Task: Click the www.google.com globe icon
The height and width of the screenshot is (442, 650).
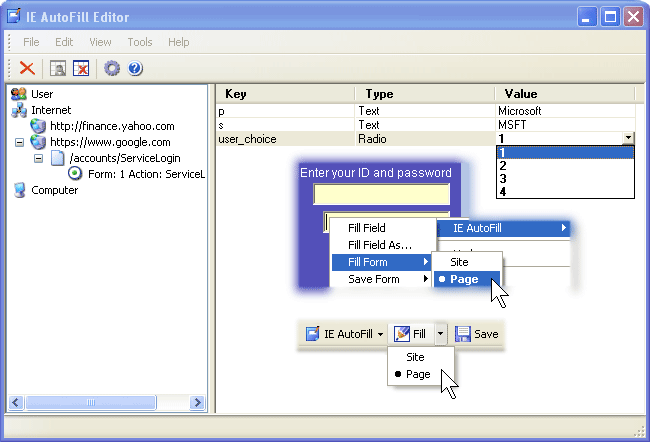Action: pyautogui.click(x=38, y=142)
